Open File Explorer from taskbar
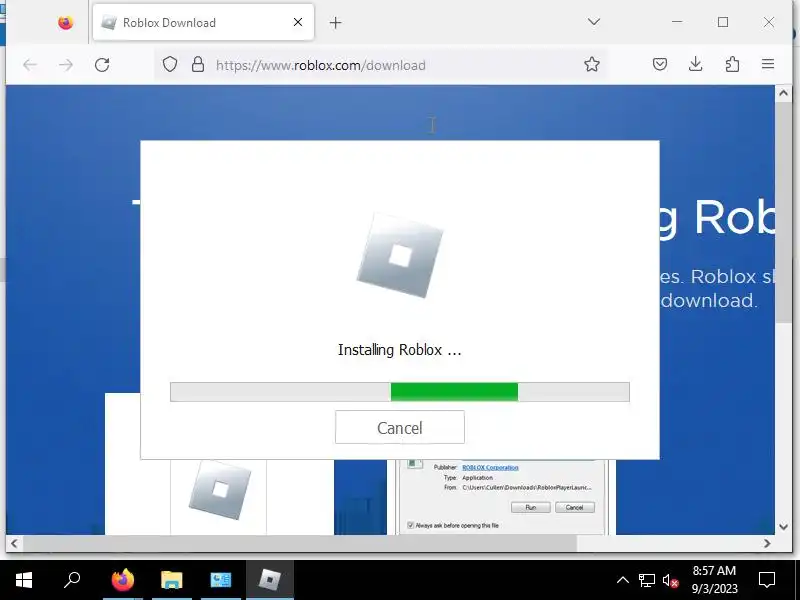 pyautogui.click(x=171, y=580)
